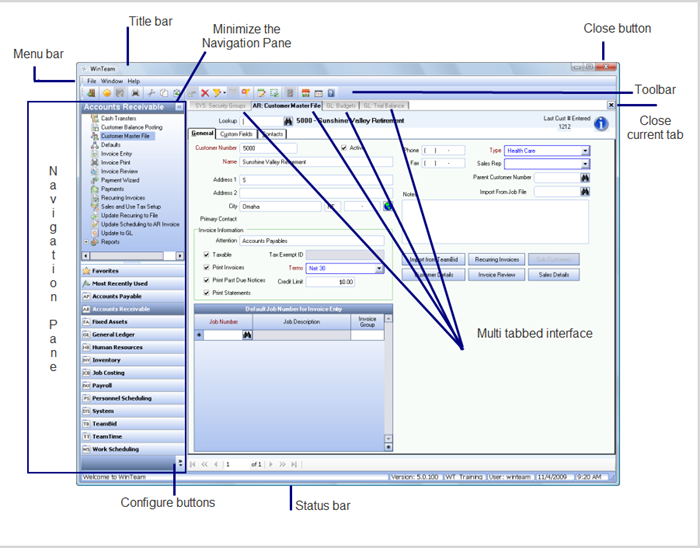
Task: Uncheck the Taxable checkbox
Action: point(206,255)
